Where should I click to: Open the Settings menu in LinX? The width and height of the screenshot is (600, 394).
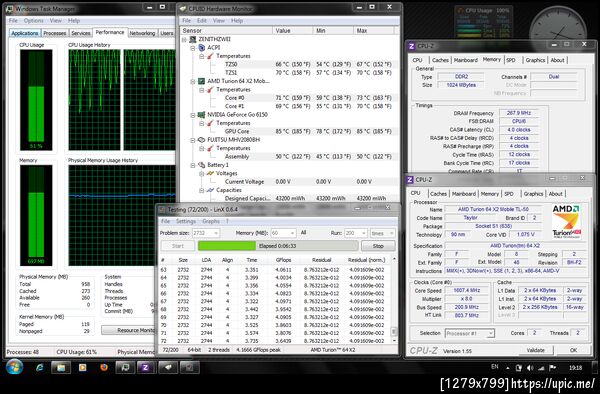(186, 221)
